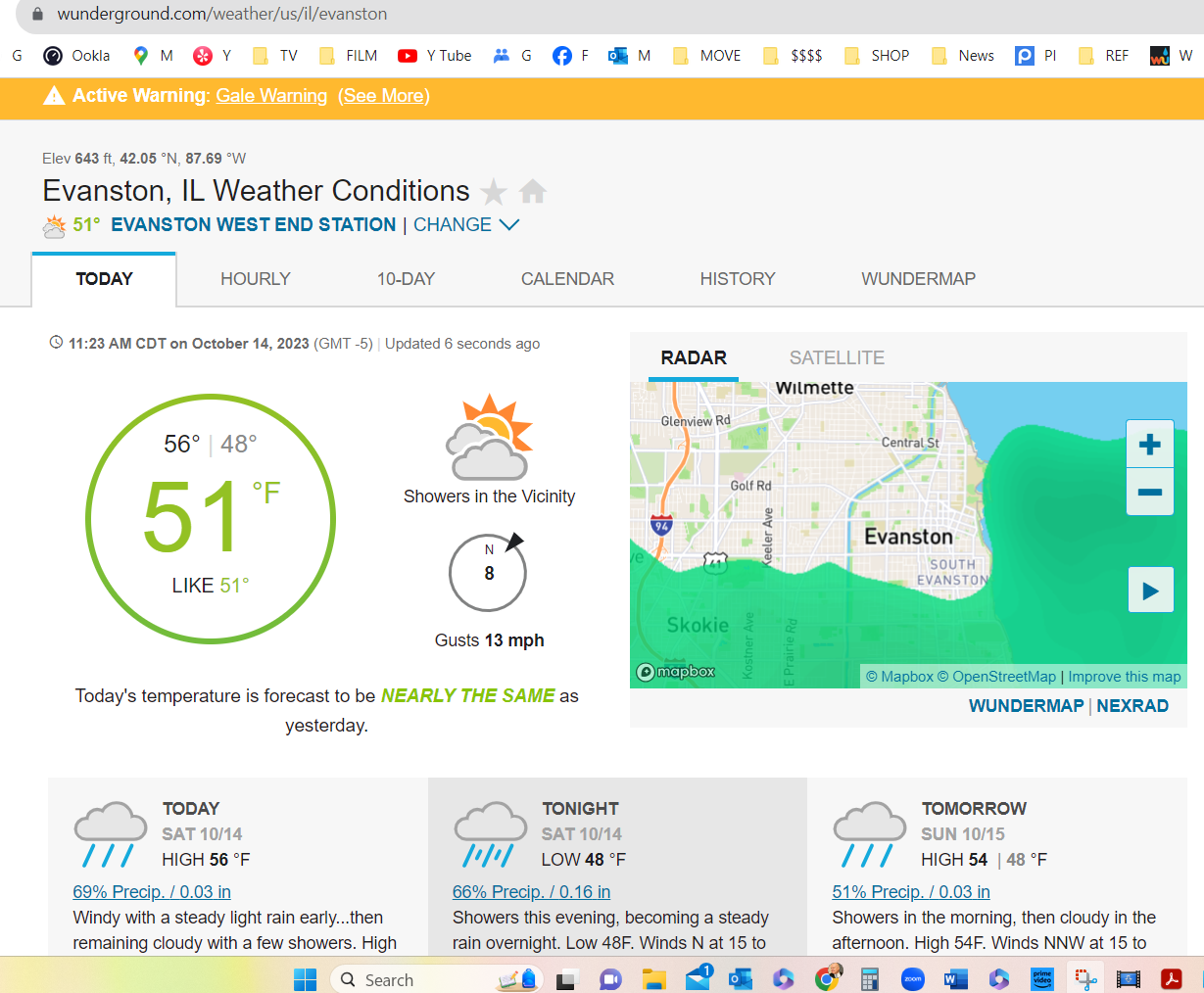Viewport: 1204px width, 993px height.
Task: Open the OpenStreetMap attribution link
Action: click(996, 677)
